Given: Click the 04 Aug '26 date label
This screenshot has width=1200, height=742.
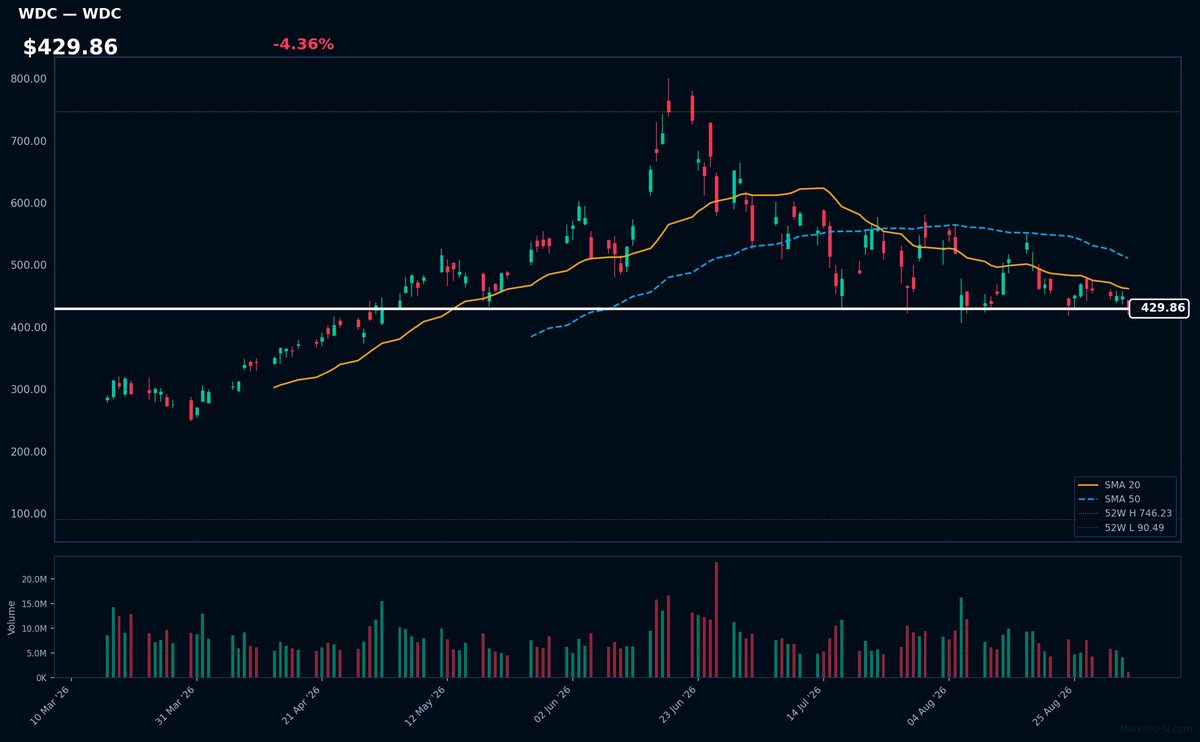Looking at the screenshot, I should coord(926,705).
